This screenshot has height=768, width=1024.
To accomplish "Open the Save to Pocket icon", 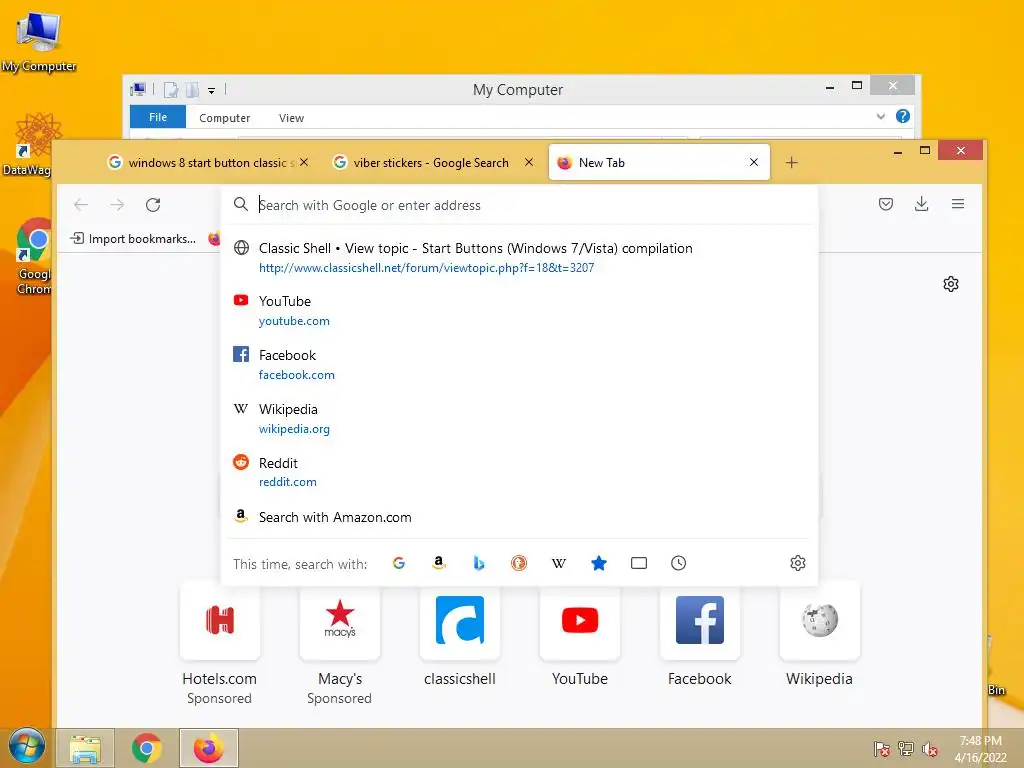I will click(x=886, y=204).
